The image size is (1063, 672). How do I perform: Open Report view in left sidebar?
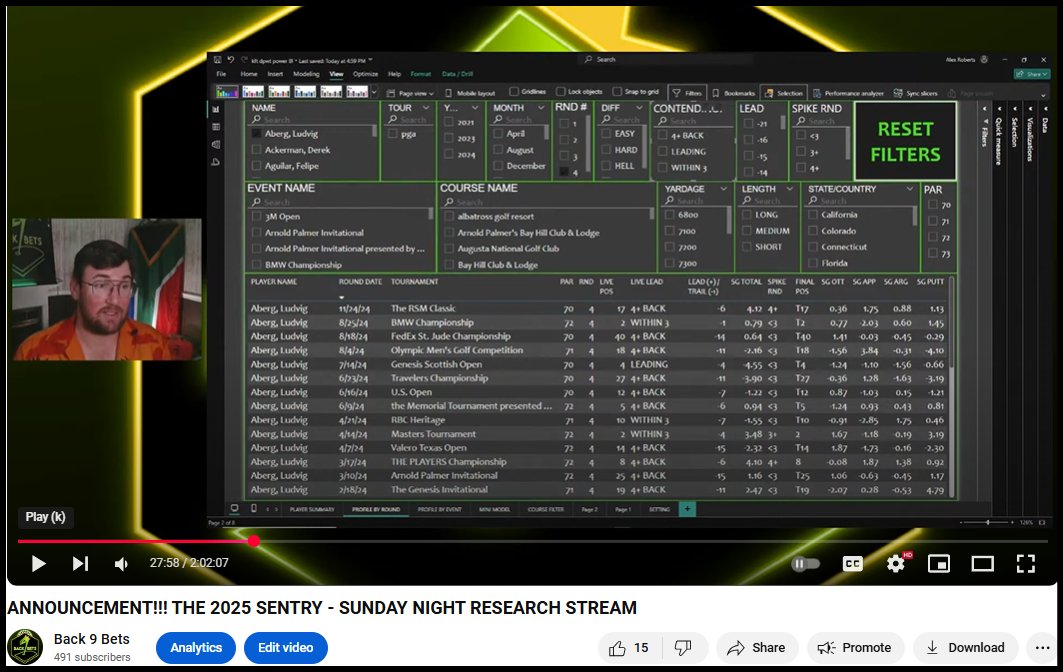216,110
